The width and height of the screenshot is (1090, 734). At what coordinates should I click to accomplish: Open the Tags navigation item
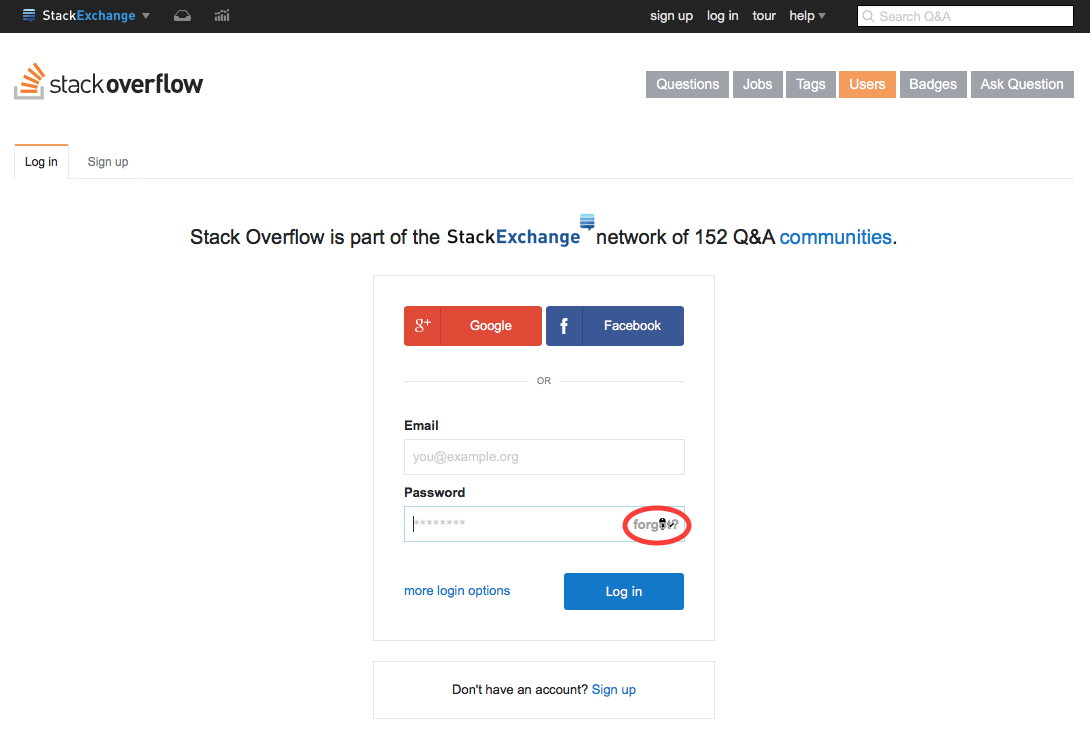coord(810,84)
